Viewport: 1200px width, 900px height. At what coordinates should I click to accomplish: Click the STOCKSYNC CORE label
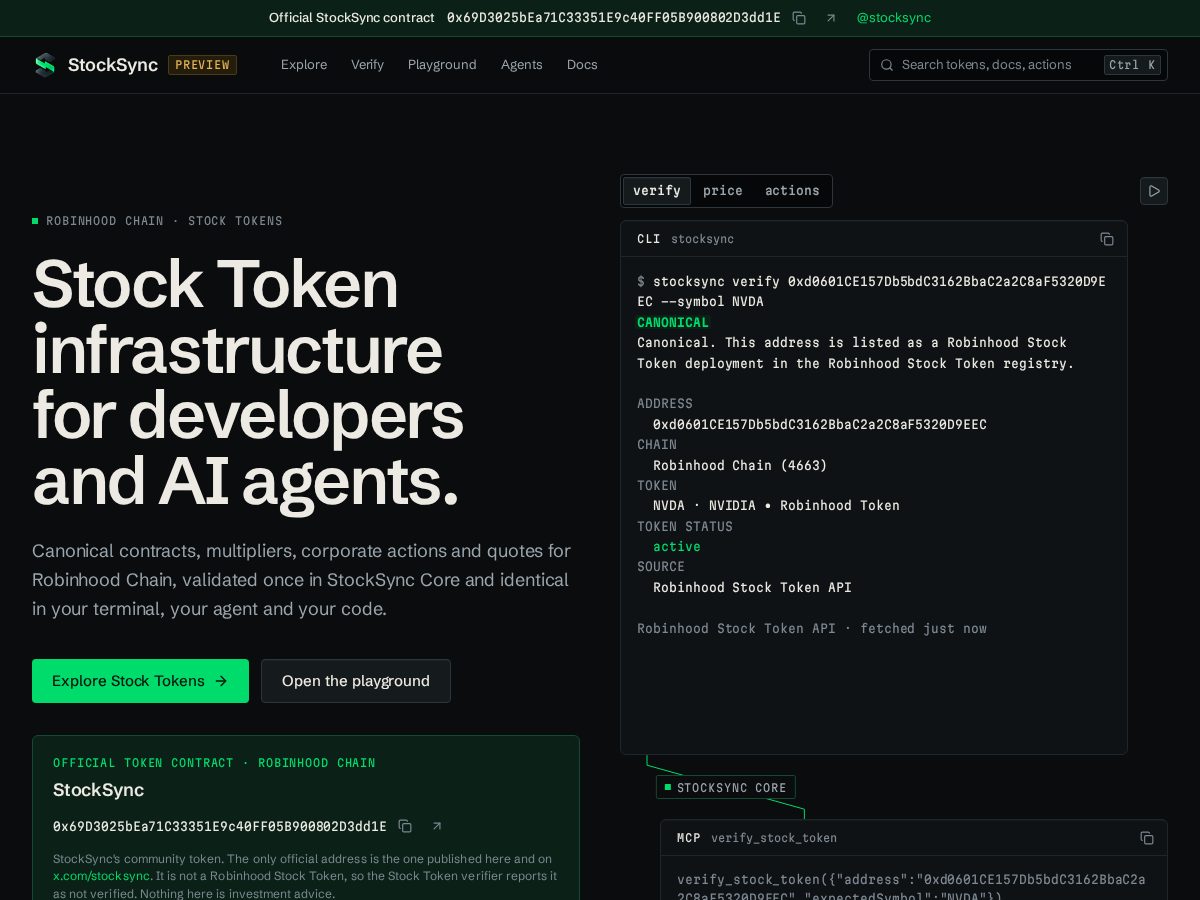click(x=726, y=788)
